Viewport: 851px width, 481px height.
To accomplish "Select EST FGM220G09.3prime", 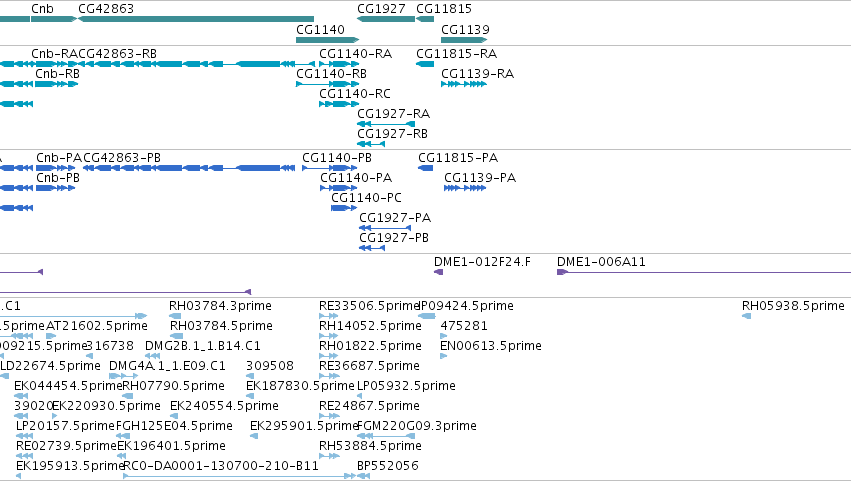I will coord(386,436).
